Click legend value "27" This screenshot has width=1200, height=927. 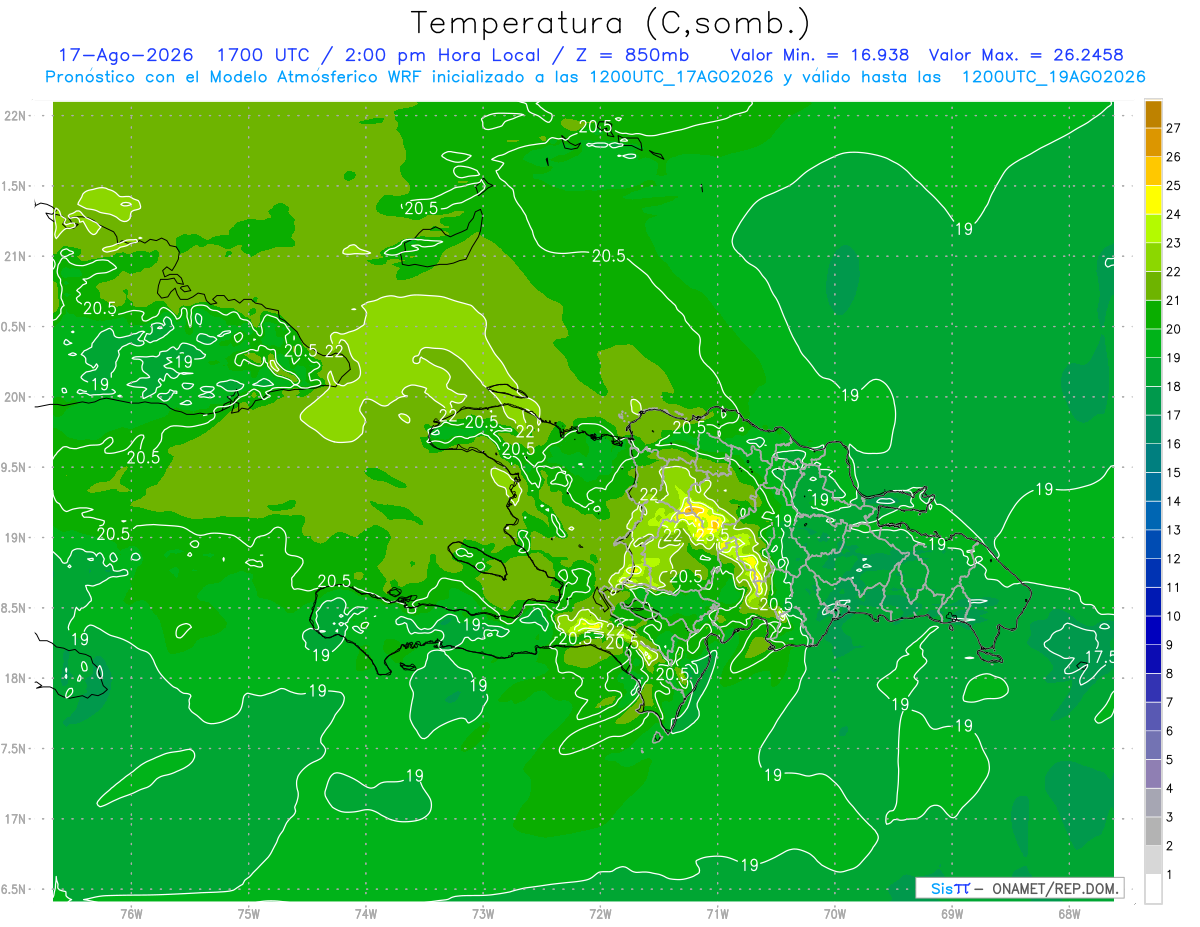(1174, 128)
